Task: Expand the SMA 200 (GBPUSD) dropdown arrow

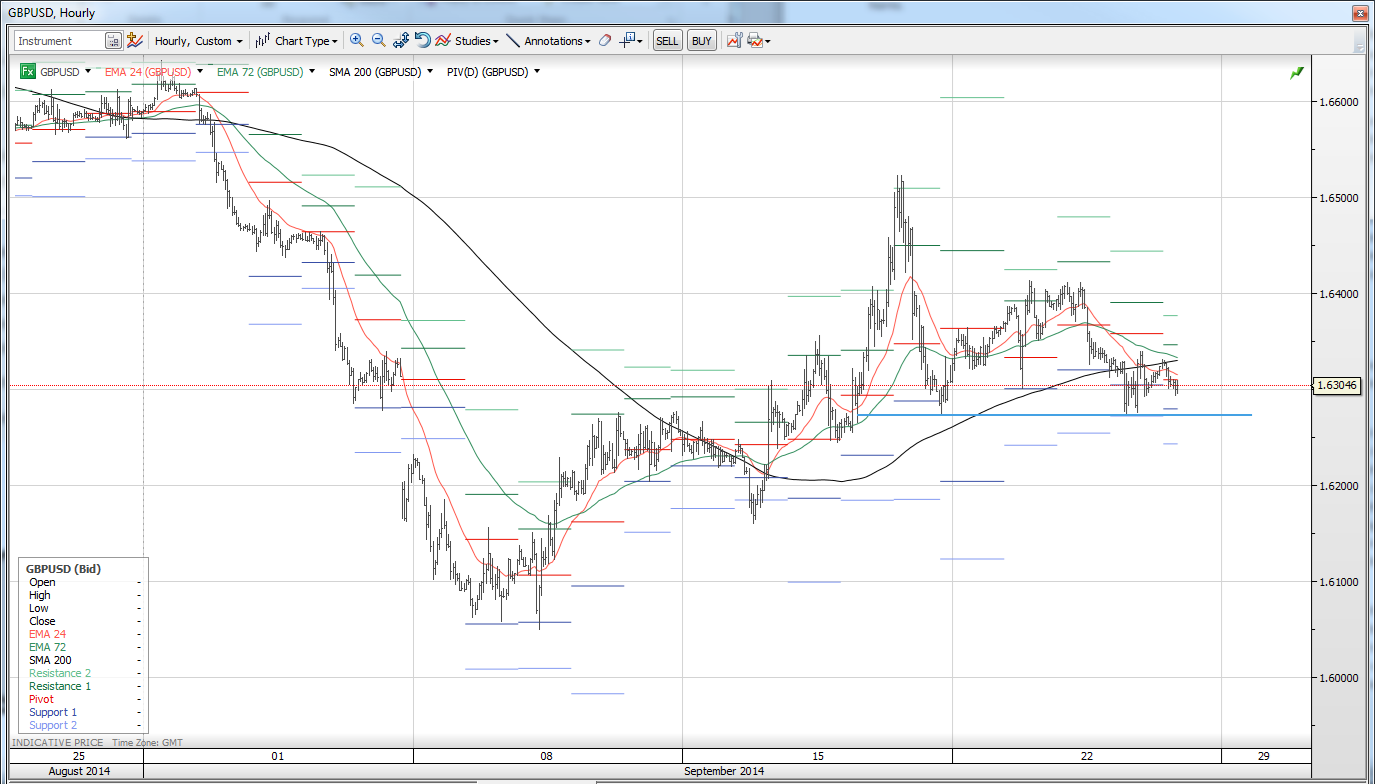Action: 430,72
